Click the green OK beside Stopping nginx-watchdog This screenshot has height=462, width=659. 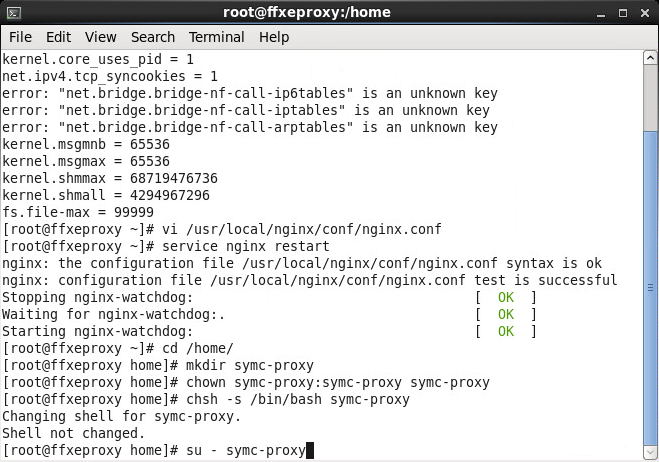pos(505,298)
